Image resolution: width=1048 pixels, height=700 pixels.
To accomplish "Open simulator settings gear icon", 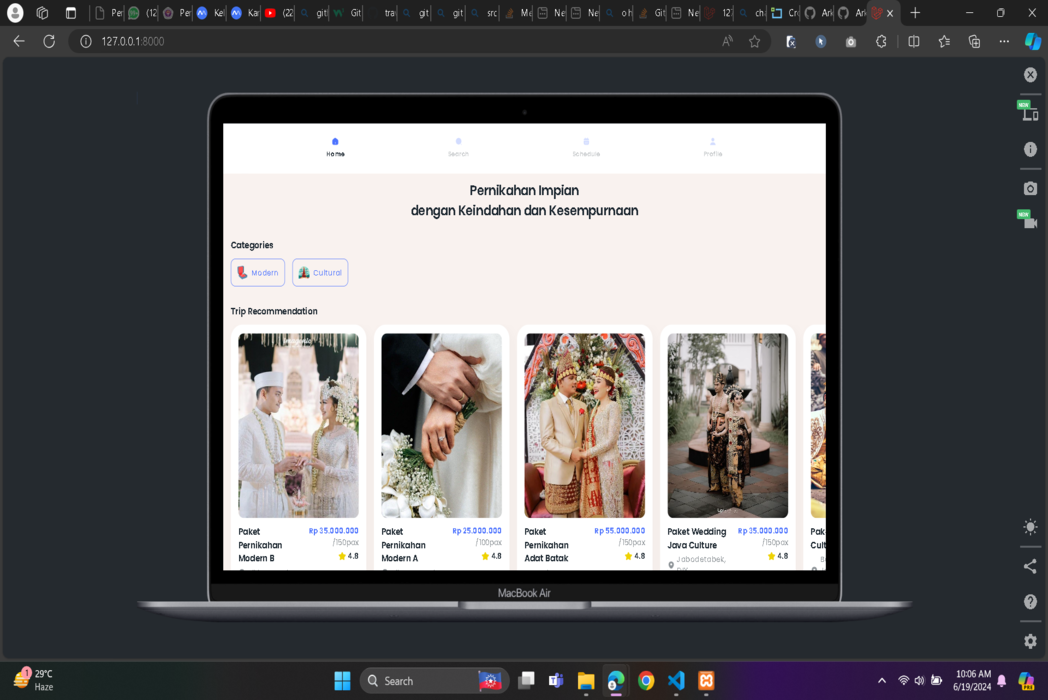I will 1030,641.
